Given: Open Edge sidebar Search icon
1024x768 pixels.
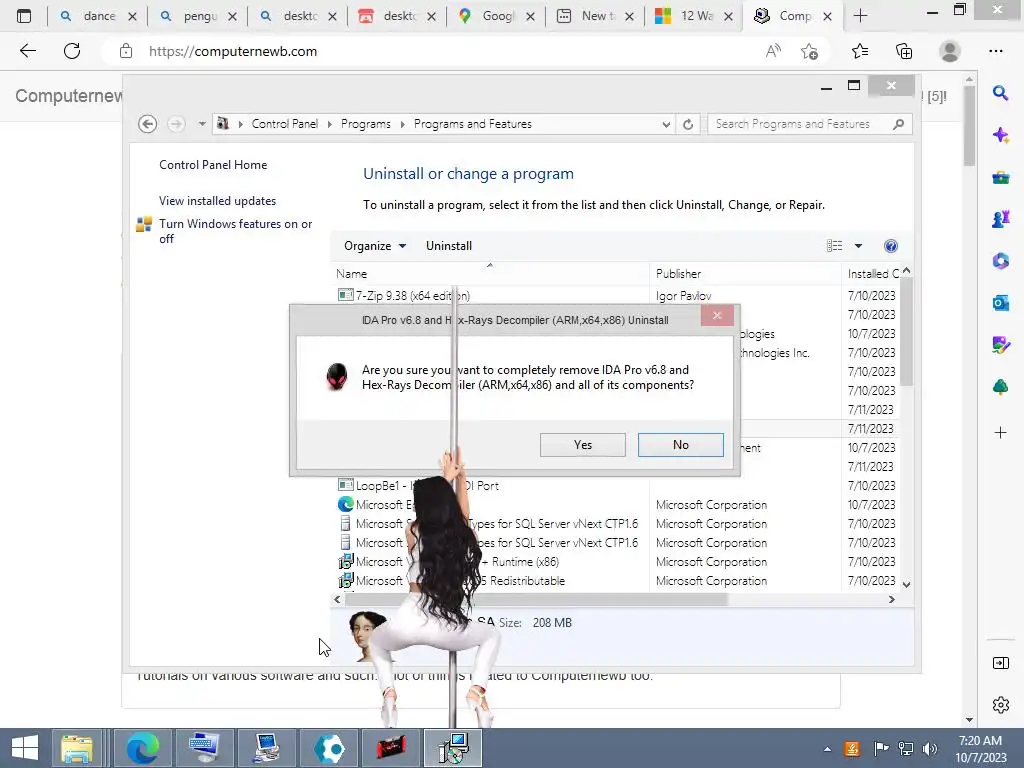Looking at the screenshot, I should tap(1000, 93).
